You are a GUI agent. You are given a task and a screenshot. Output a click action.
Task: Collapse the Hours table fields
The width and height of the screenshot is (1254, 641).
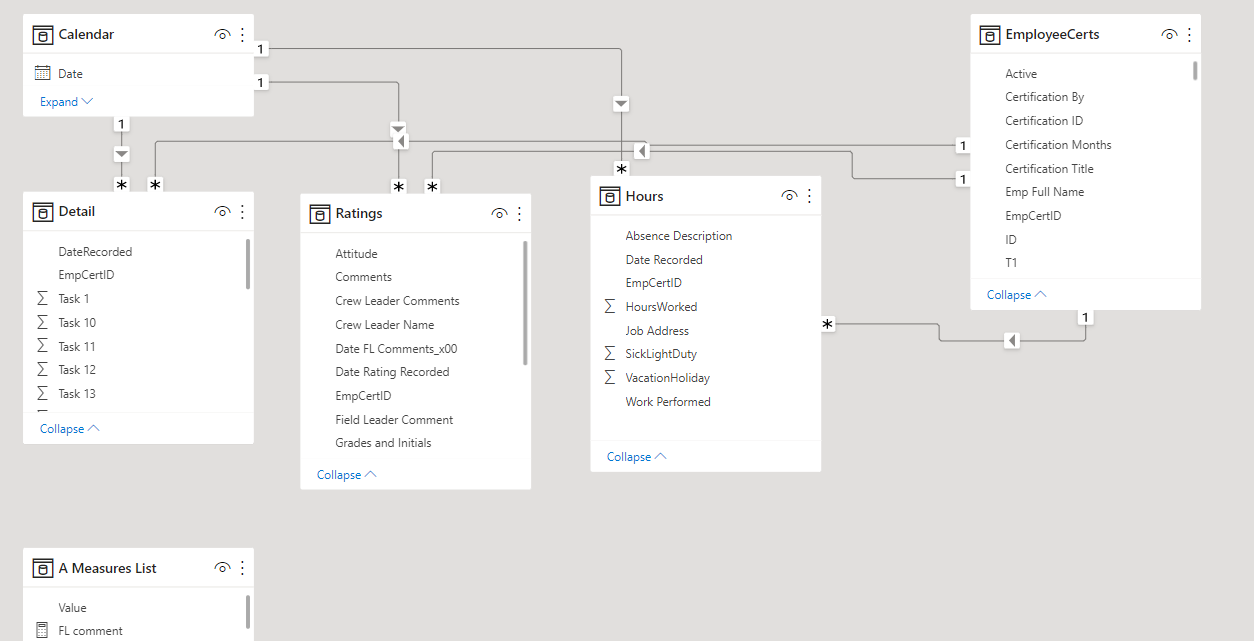636,457
